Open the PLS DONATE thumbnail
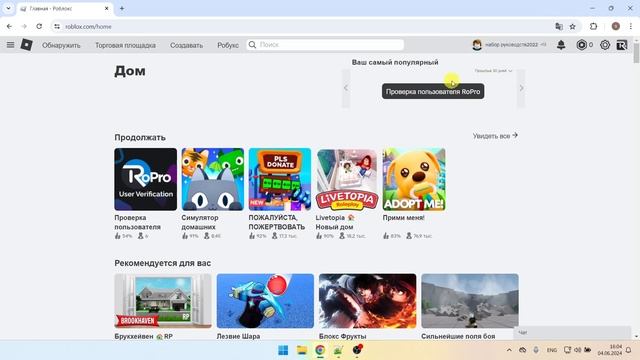 point(280,179)
